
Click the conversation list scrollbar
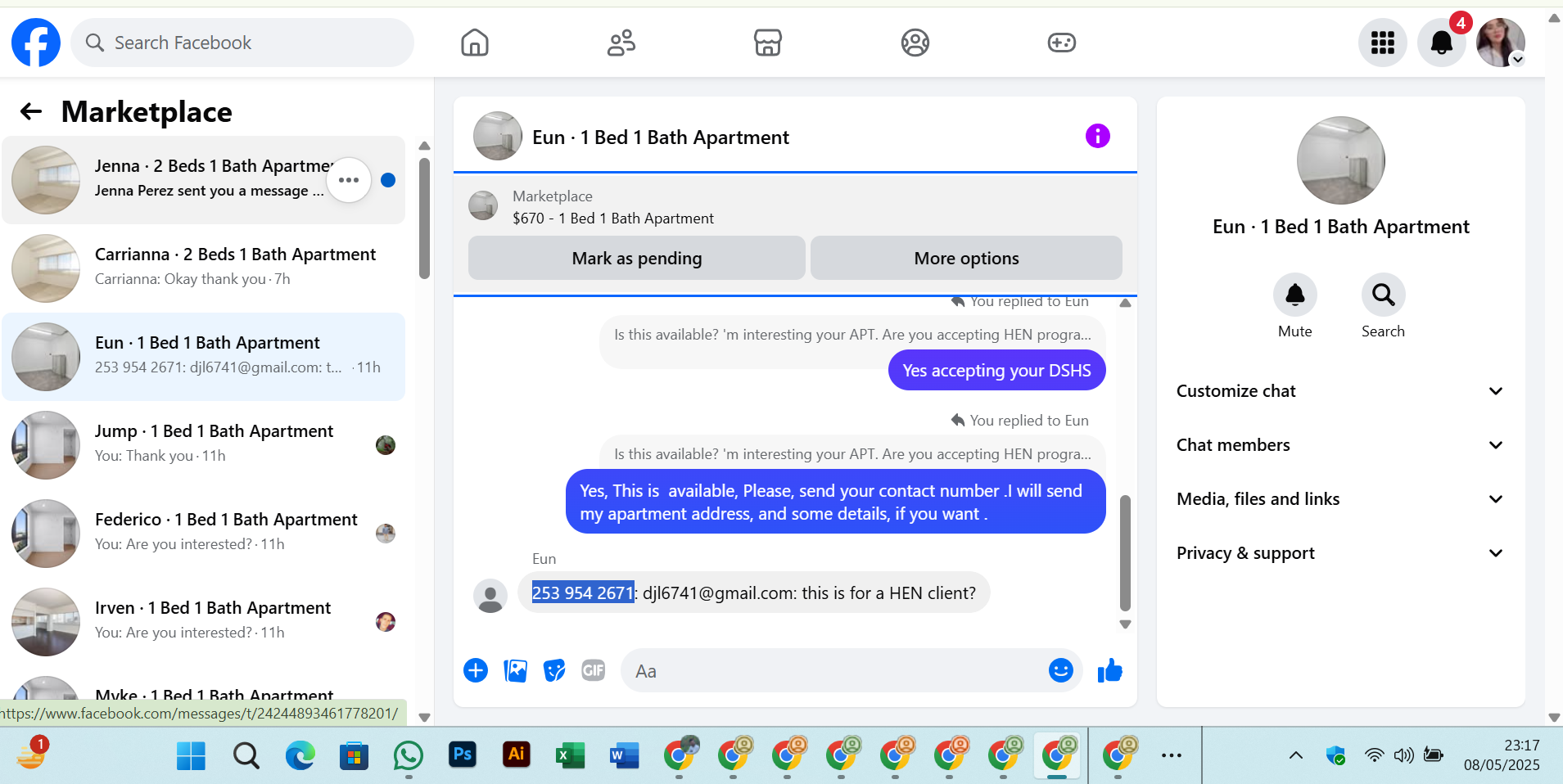(424, 219)
